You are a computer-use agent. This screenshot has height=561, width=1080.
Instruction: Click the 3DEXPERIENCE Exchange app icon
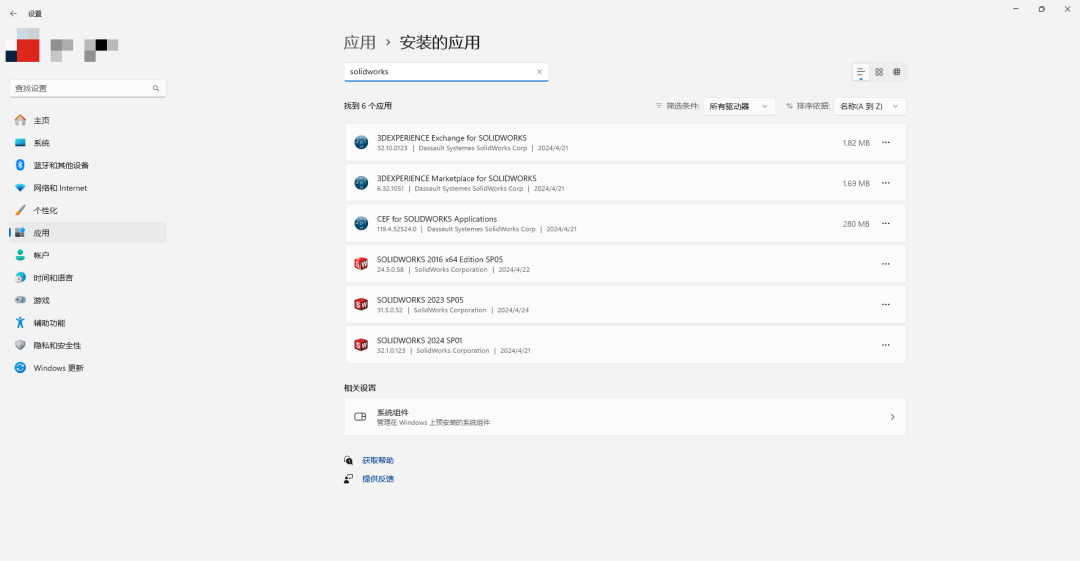pos(361,143)
